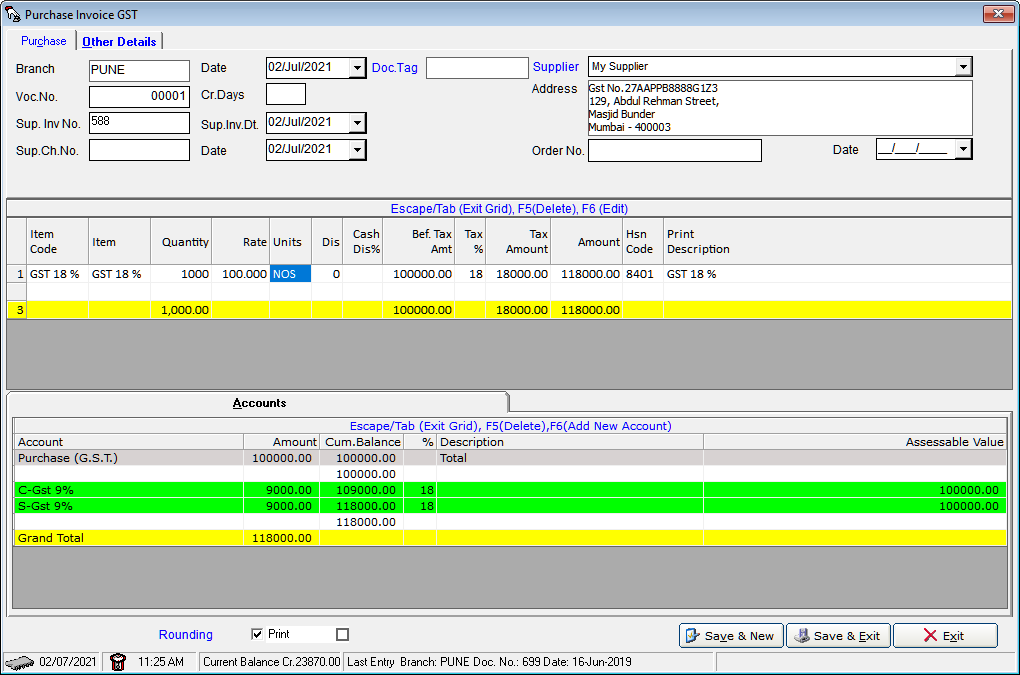The width and height of the screenshot is (1020, 675).
Task: Click the Exit button
Action: 944,636
